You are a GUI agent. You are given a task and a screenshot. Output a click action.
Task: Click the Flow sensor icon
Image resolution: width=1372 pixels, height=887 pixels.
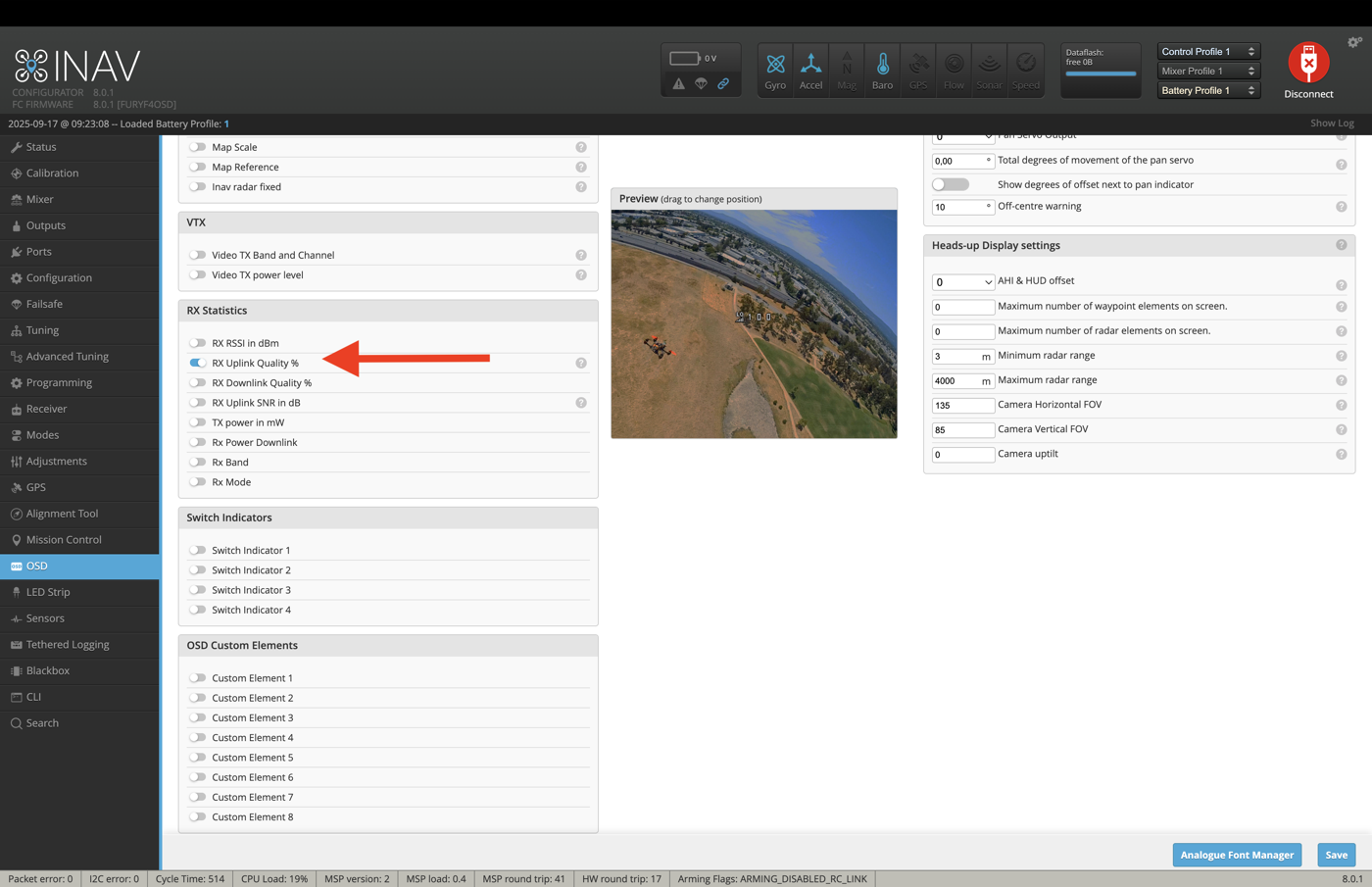point(954,70)
